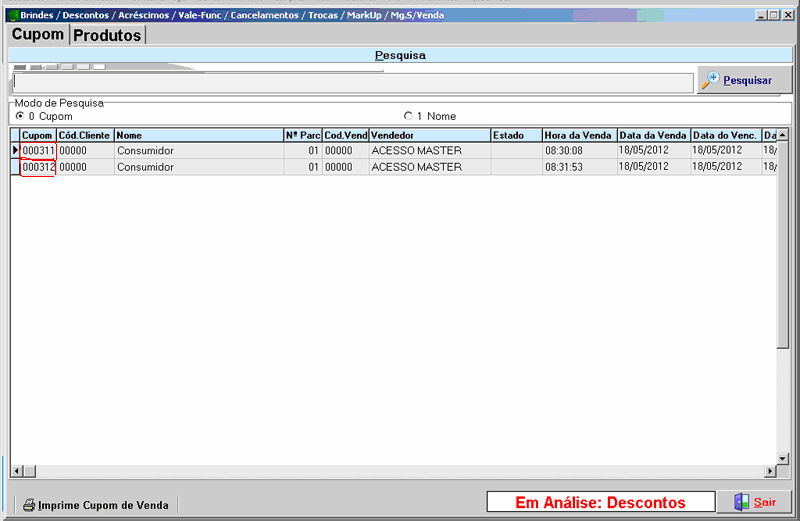Click the magnifier icon on Pesquisar button
800x521 pixels.
pyautogui.click(x=711, y=80)
